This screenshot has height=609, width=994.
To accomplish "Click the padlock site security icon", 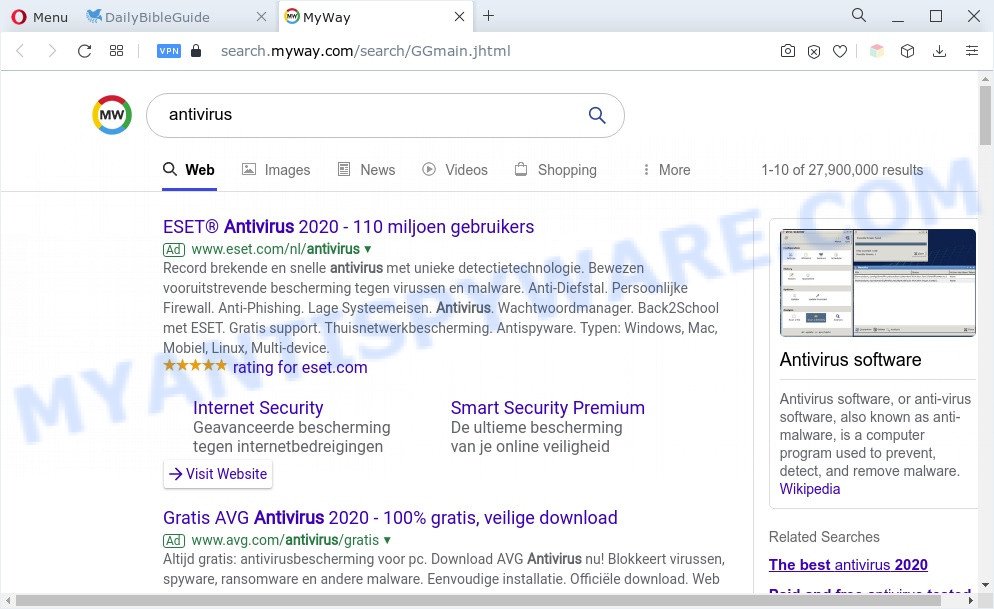I will tap(196, 51).
